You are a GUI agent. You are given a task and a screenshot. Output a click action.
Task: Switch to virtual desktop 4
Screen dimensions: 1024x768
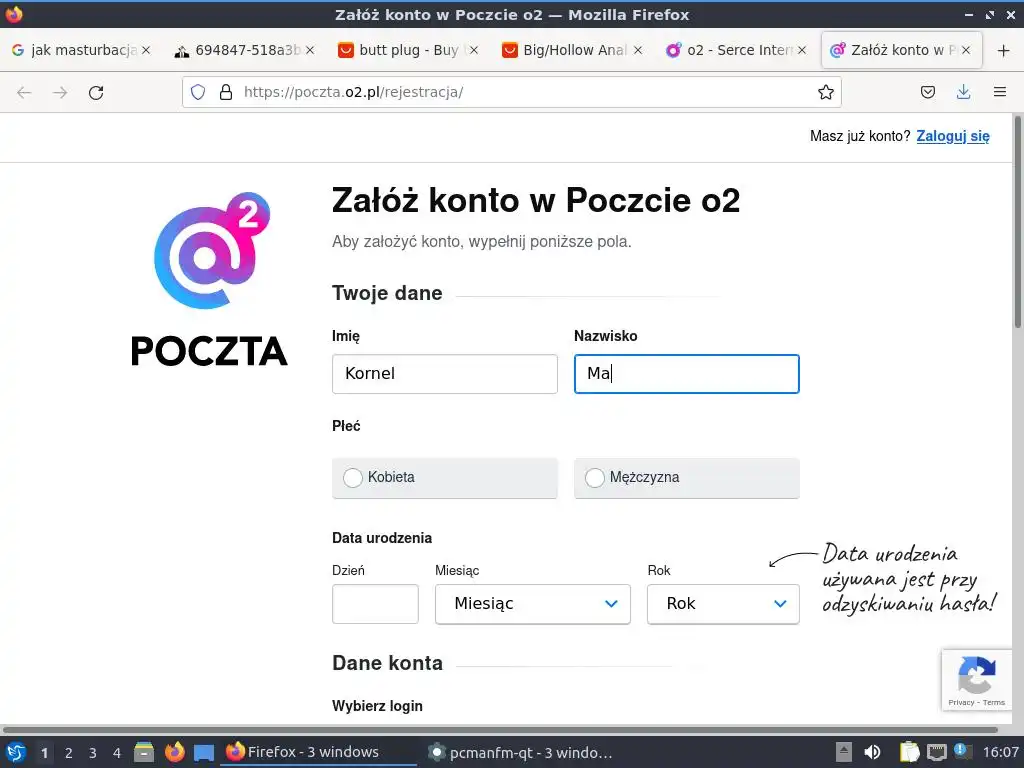click(x=117, y=753)
